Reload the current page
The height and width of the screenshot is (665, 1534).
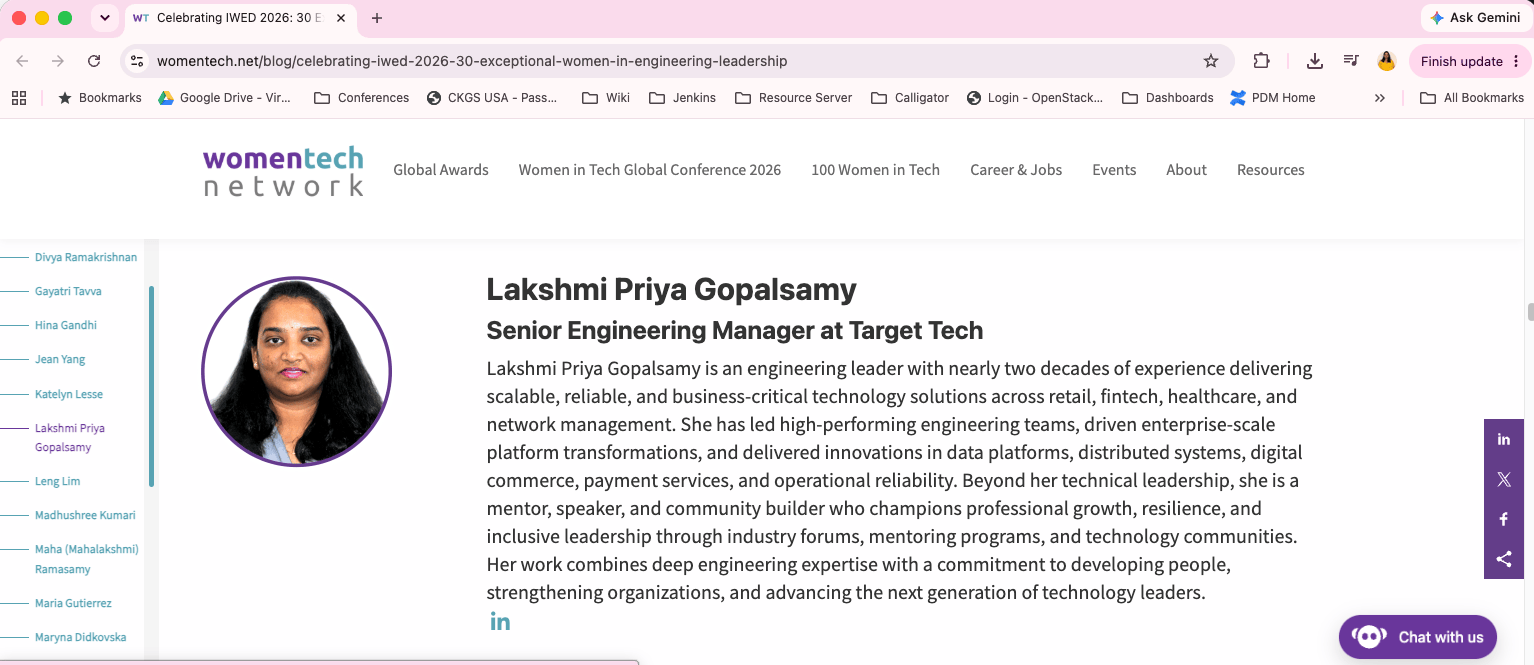pyautogui.click(x=94, y=61)
